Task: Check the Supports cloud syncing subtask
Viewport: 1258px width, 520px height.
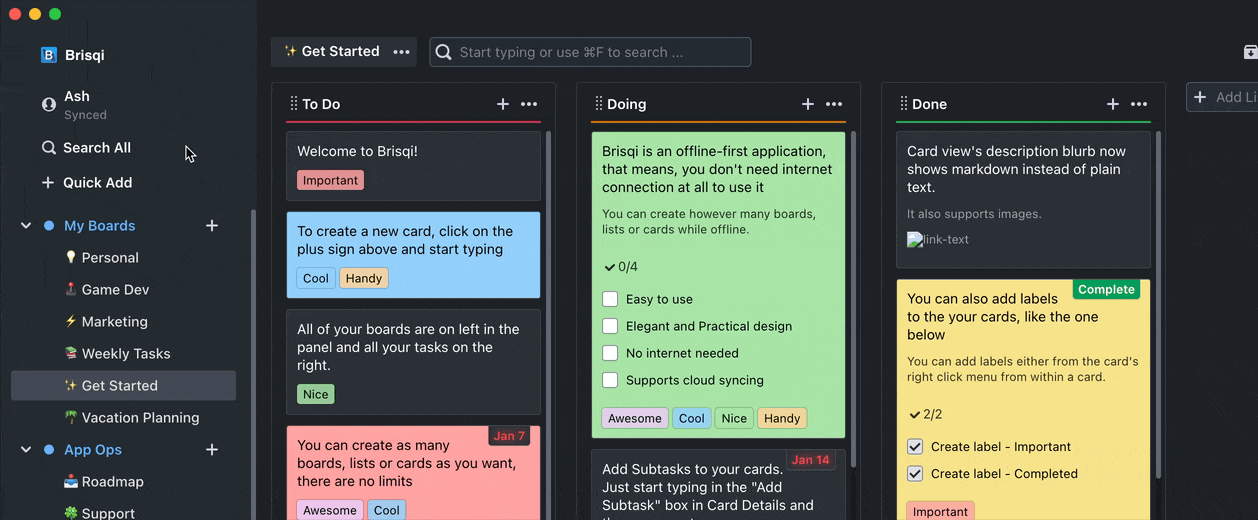Action: point(610,380)
